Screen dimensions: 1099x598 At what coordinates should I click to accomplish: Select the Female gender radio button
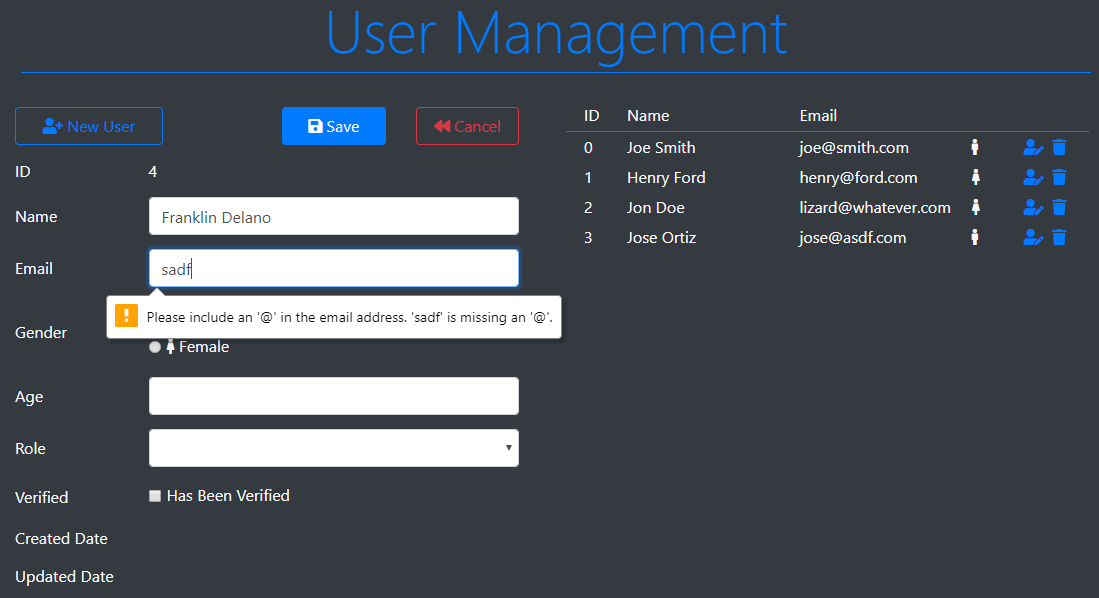(x=154, y=347)
